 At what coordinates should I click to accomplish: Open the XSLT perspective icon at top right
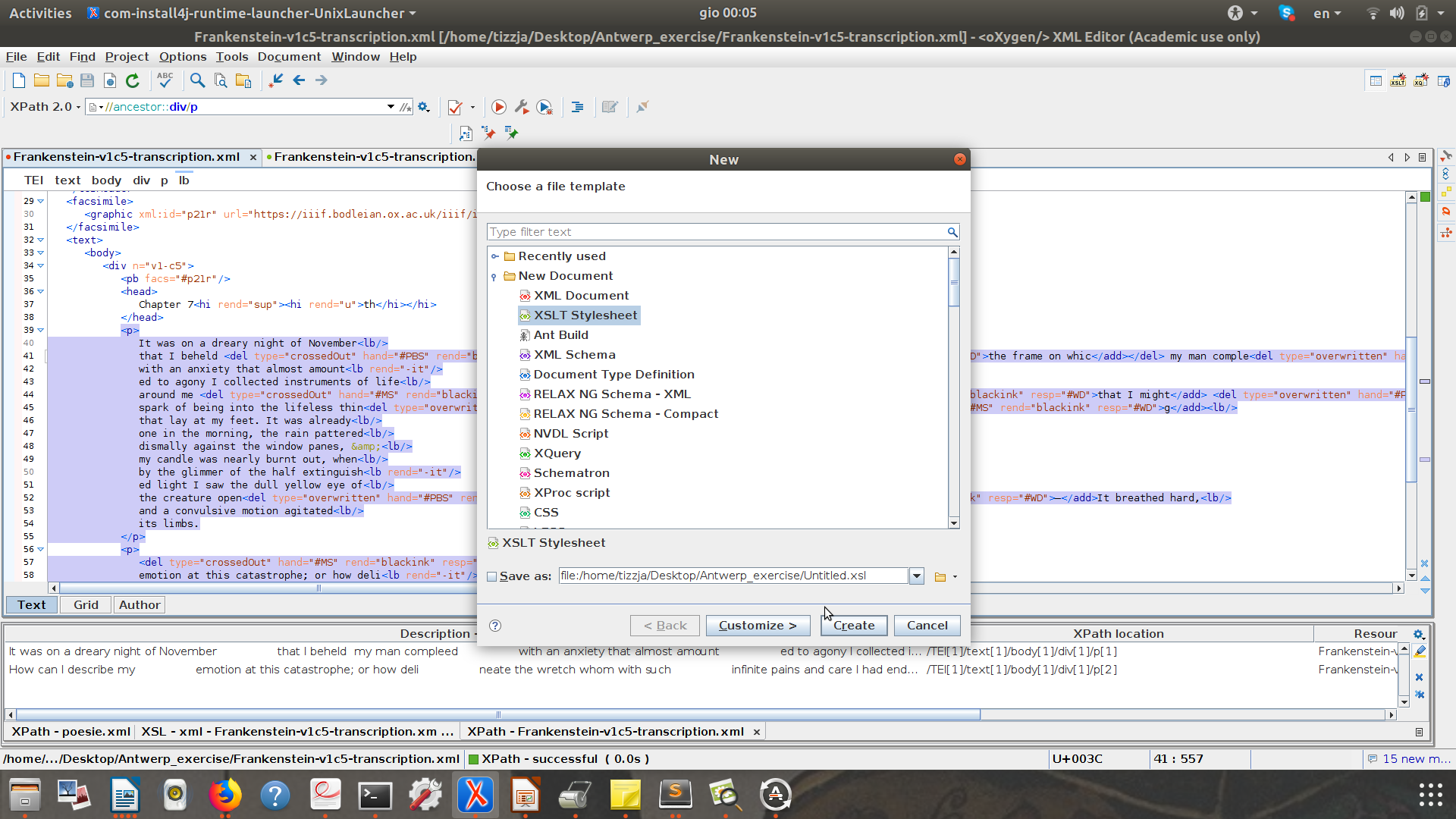pyautogui.click(x=1398, y=80)
